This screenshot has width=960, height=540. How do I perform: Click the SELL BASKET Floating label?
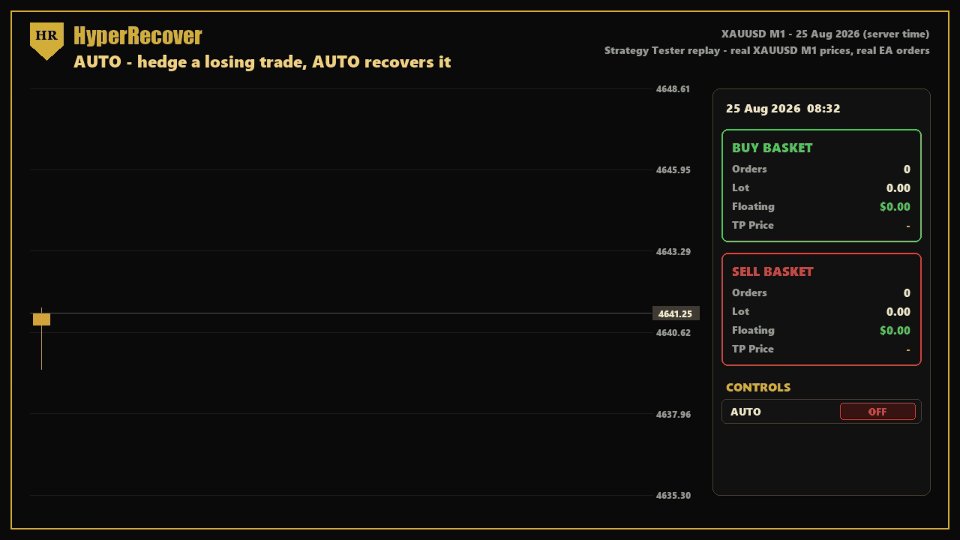(x=753, y=331)
